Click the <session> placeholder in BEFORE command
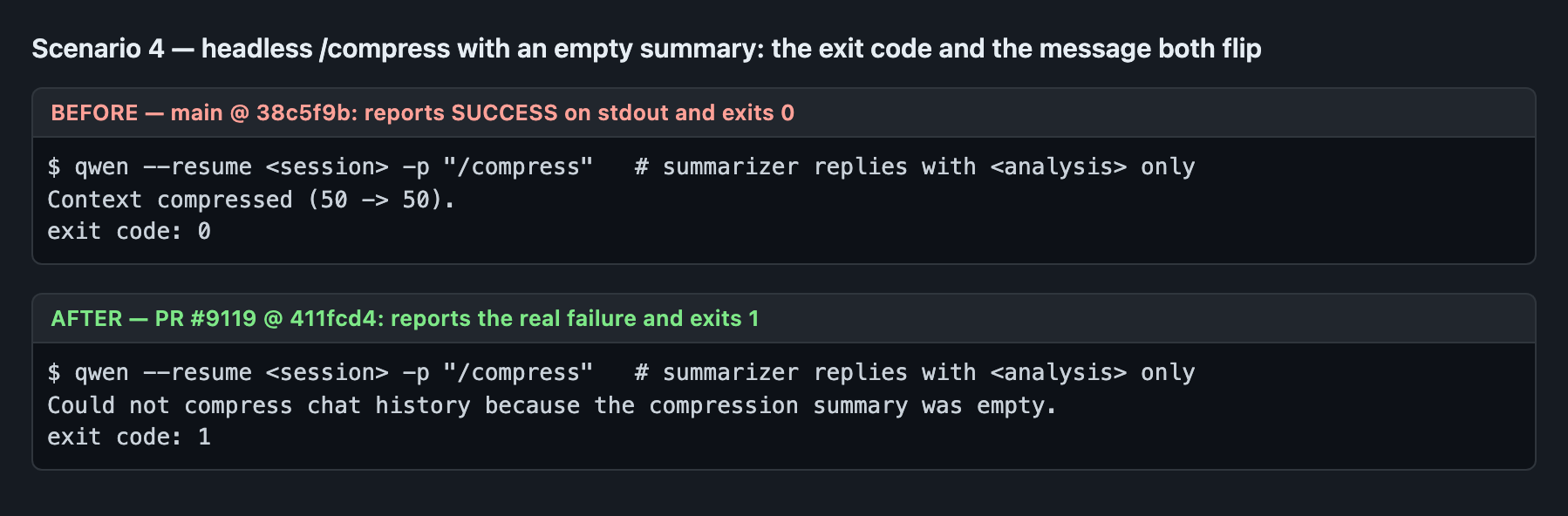The image size is (1568, 516). (327, 166)
